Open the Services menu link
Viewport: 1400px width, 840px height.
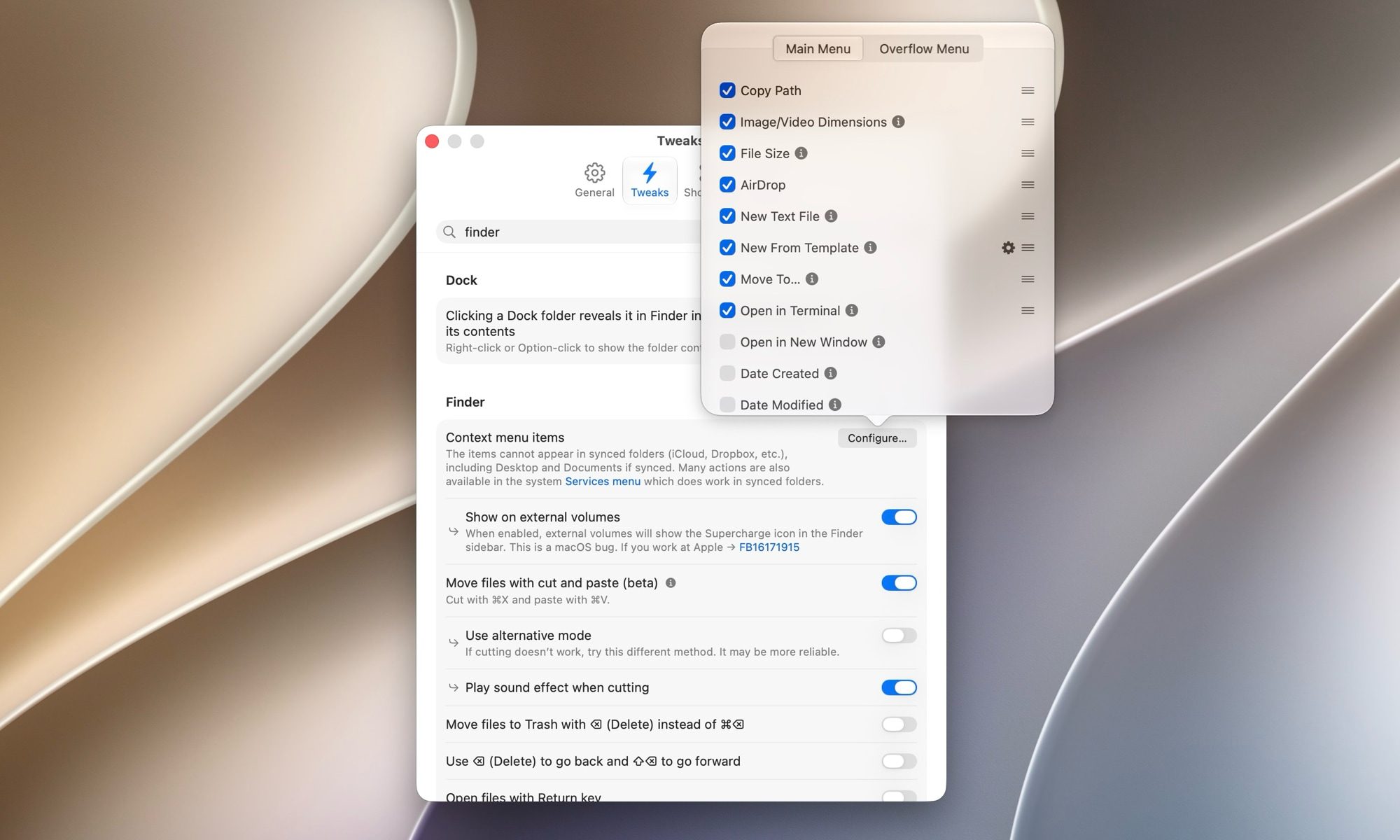(603, 482)
